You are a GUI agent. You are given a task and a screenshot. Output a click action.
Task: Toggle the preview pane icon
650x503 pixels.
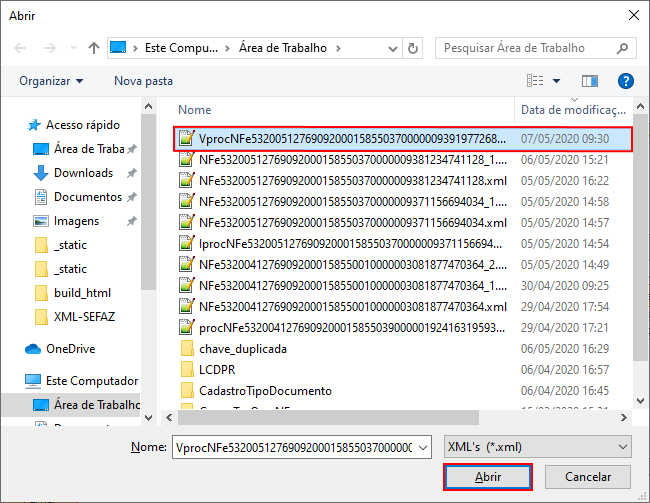pyautogui.click(x=589, y=81)
